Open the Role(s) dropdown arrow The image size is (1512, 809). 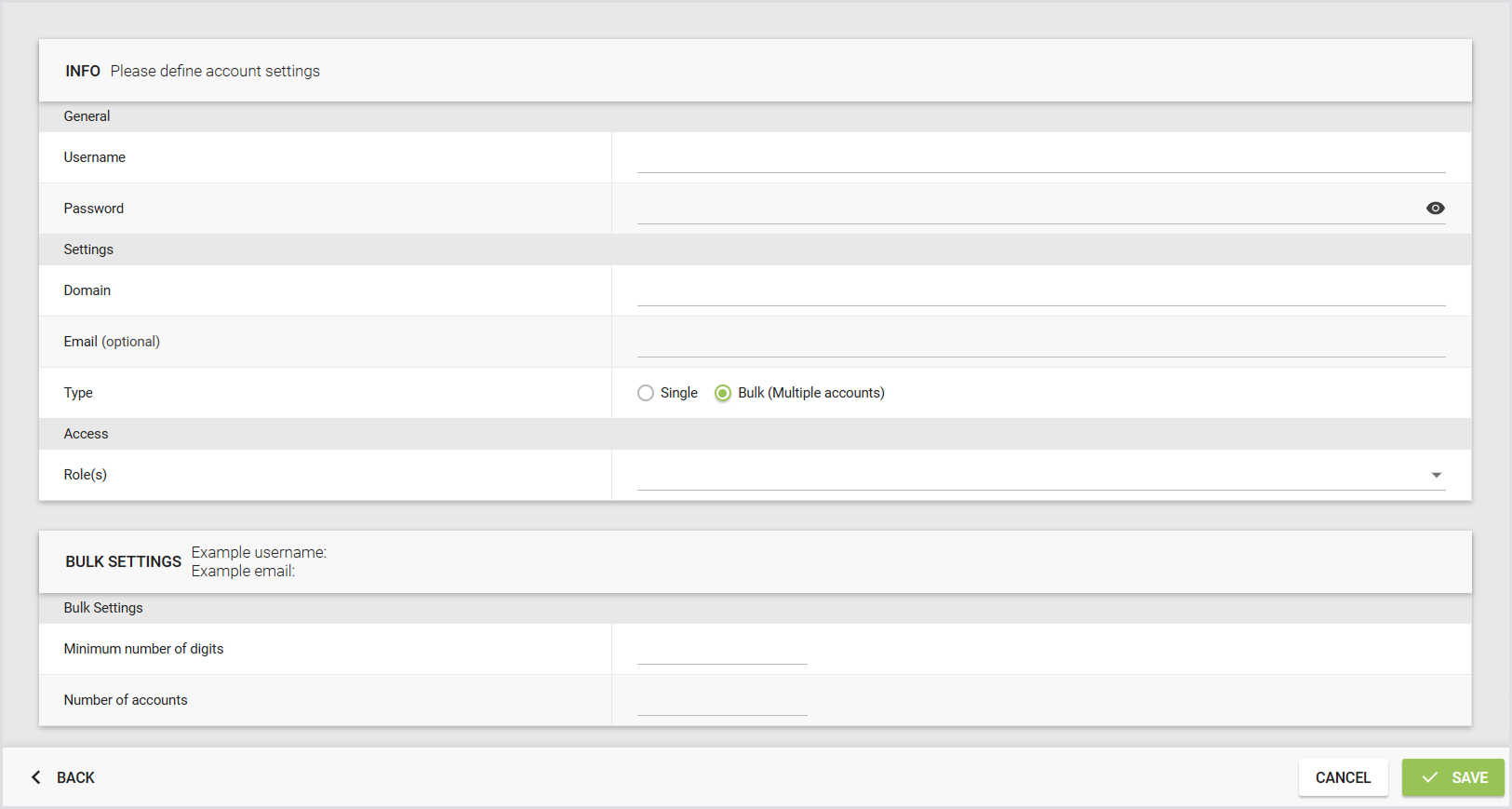click(1436, 475)
